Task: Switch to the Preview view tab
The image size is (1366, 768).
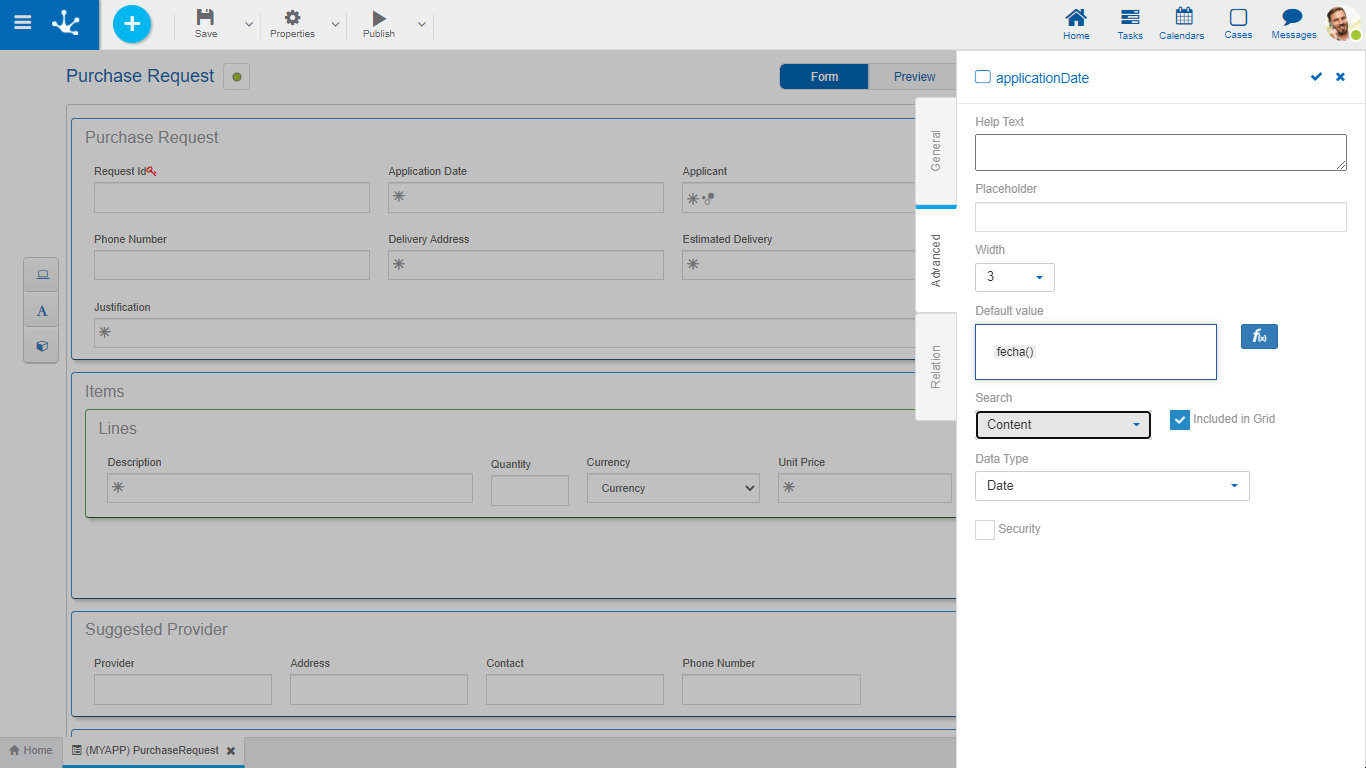Action: click(x=914, y=77)
